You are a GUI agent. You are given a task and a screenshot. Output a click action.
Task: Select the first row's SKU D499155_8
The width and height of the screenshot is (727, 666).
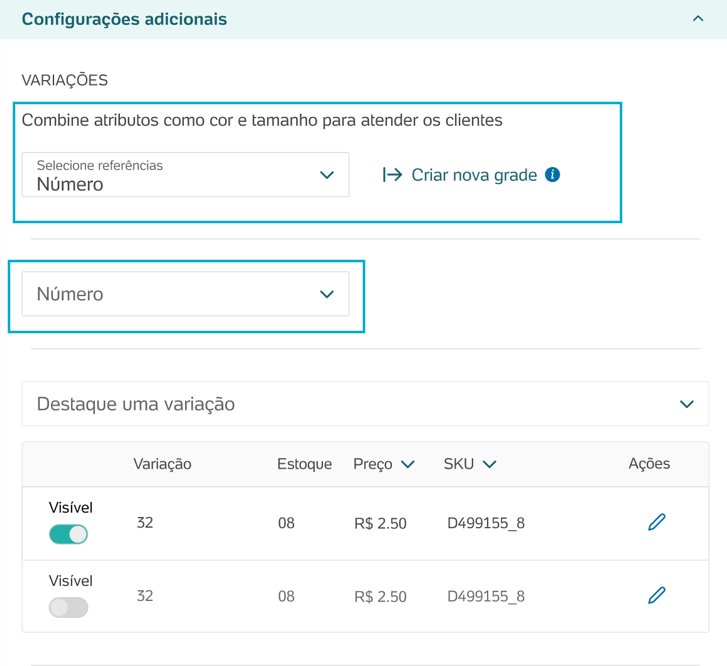[486, 523]
